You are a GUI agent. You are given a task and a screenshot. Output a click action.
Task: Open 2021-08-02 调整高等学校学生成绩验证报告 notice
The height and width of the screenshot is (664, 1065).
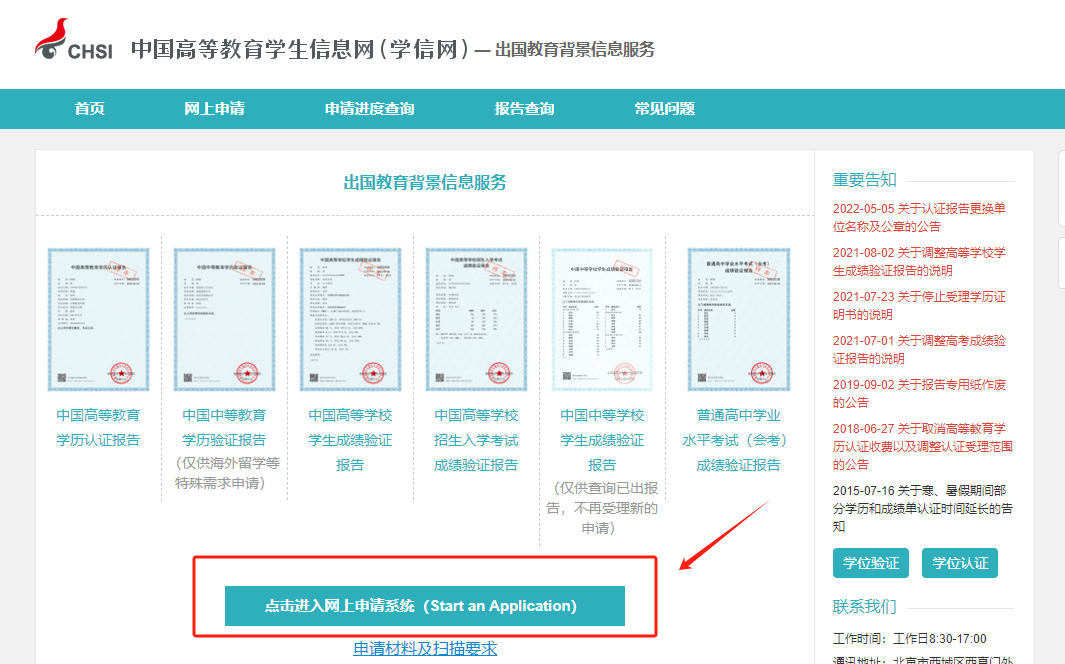pyautogui.click(x=919, y=261)
